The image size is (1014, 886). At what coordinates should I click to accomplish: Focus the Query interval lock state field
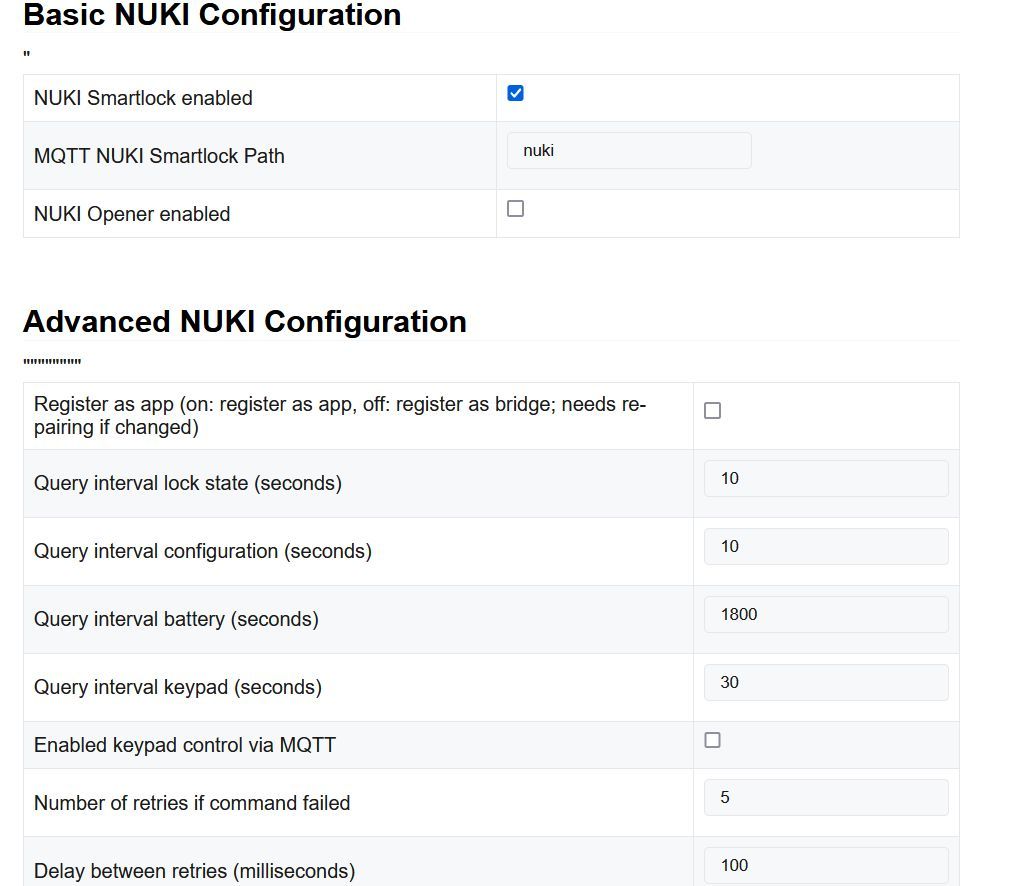tap(826, 479)
